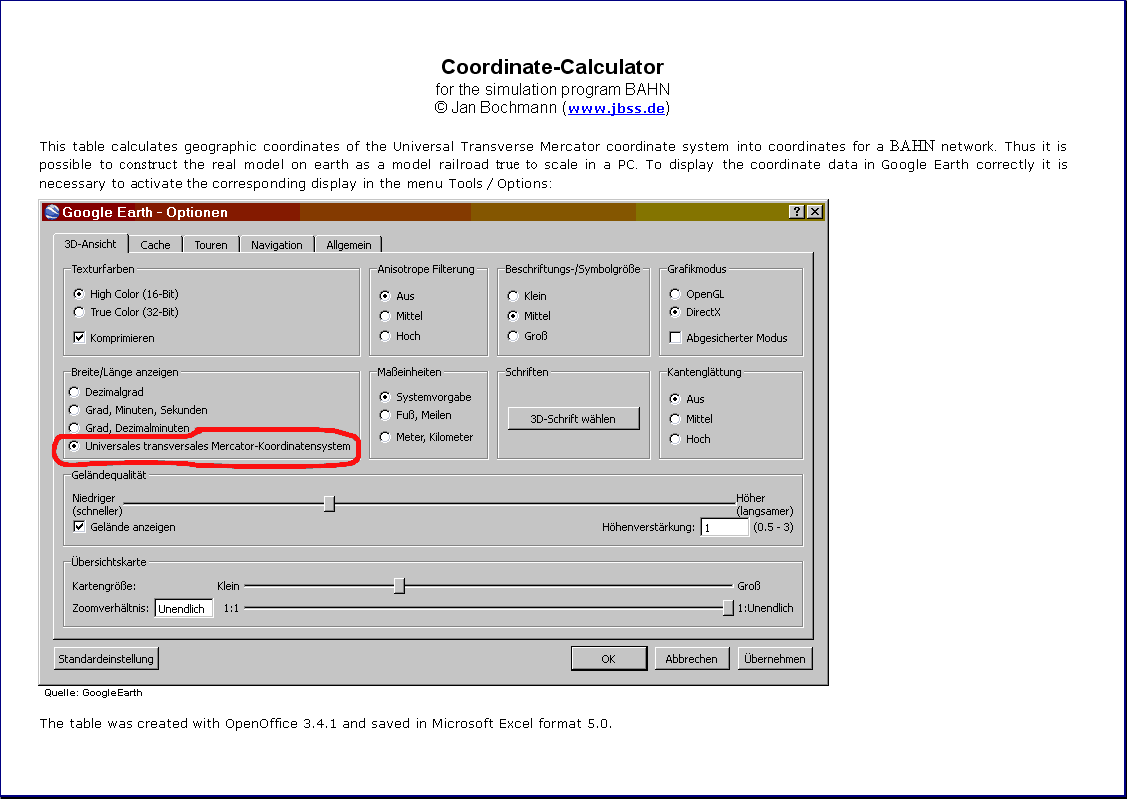
Task: Close the Google Earth Optionen dialog
Action: click(x=814, y=211)
